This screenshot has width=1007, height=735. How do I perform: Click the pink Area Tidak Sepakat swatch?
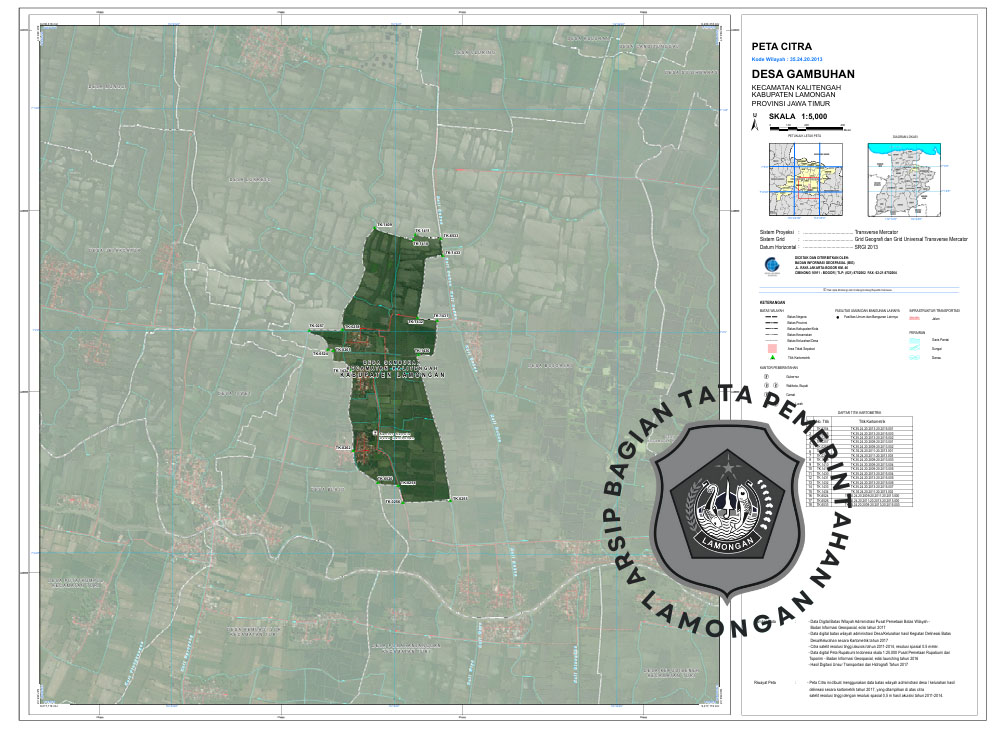[772, 347]
